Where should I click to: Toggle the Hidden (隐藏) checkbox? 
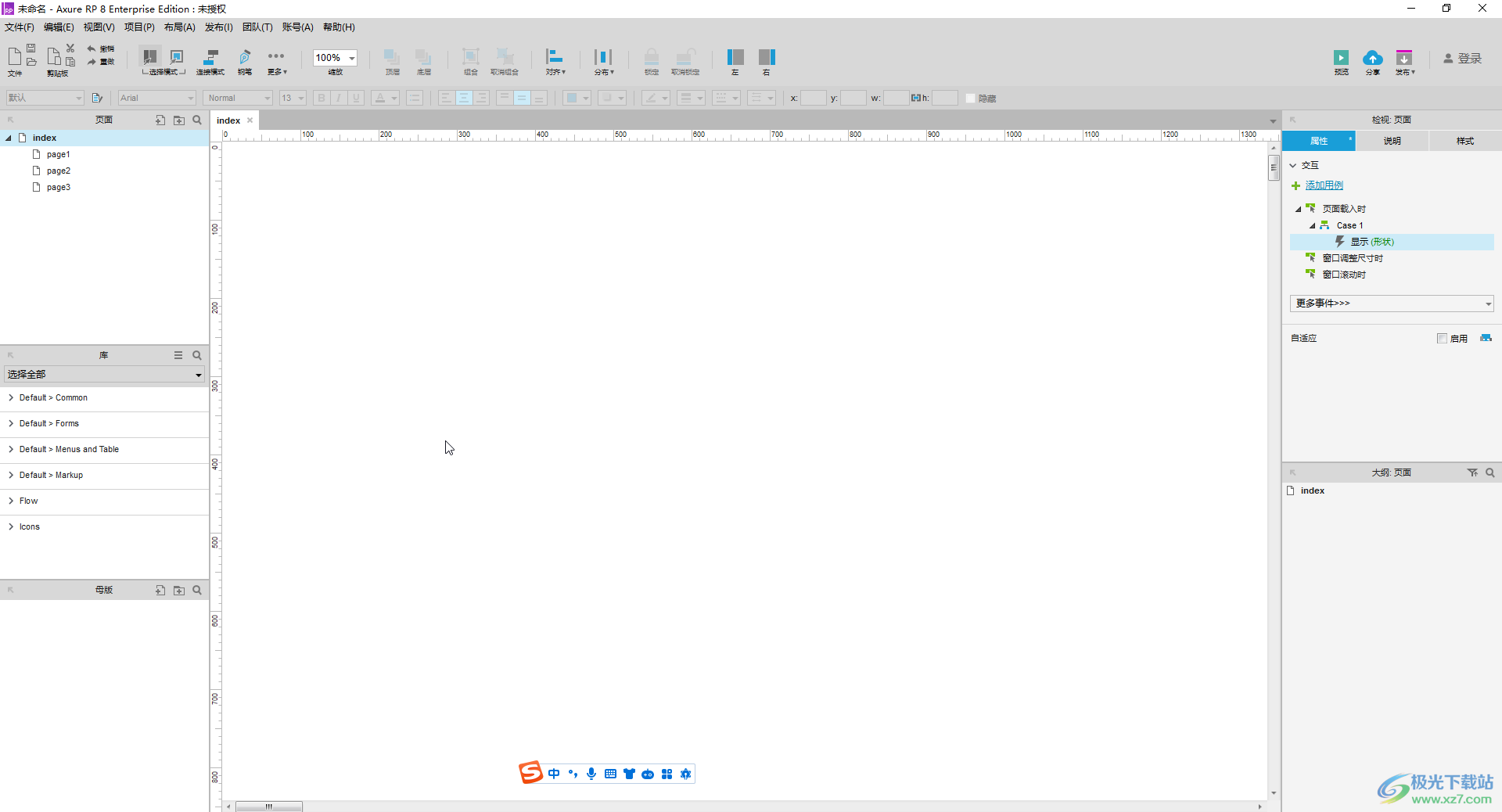pyautogui.click(x=971, y=99)
